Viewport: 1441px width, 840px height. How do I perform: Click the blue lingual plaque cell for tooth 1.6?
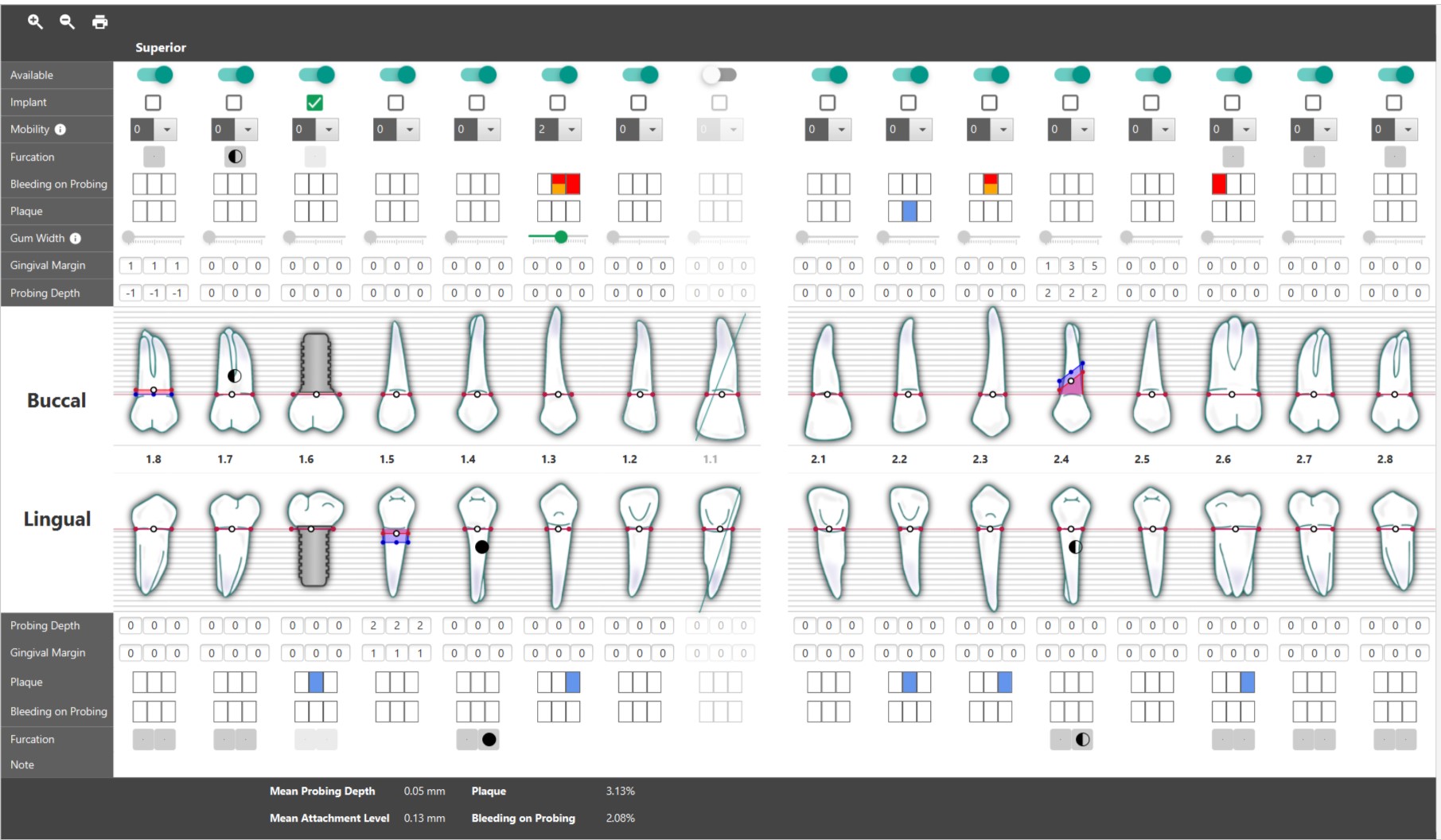point(316,682)
